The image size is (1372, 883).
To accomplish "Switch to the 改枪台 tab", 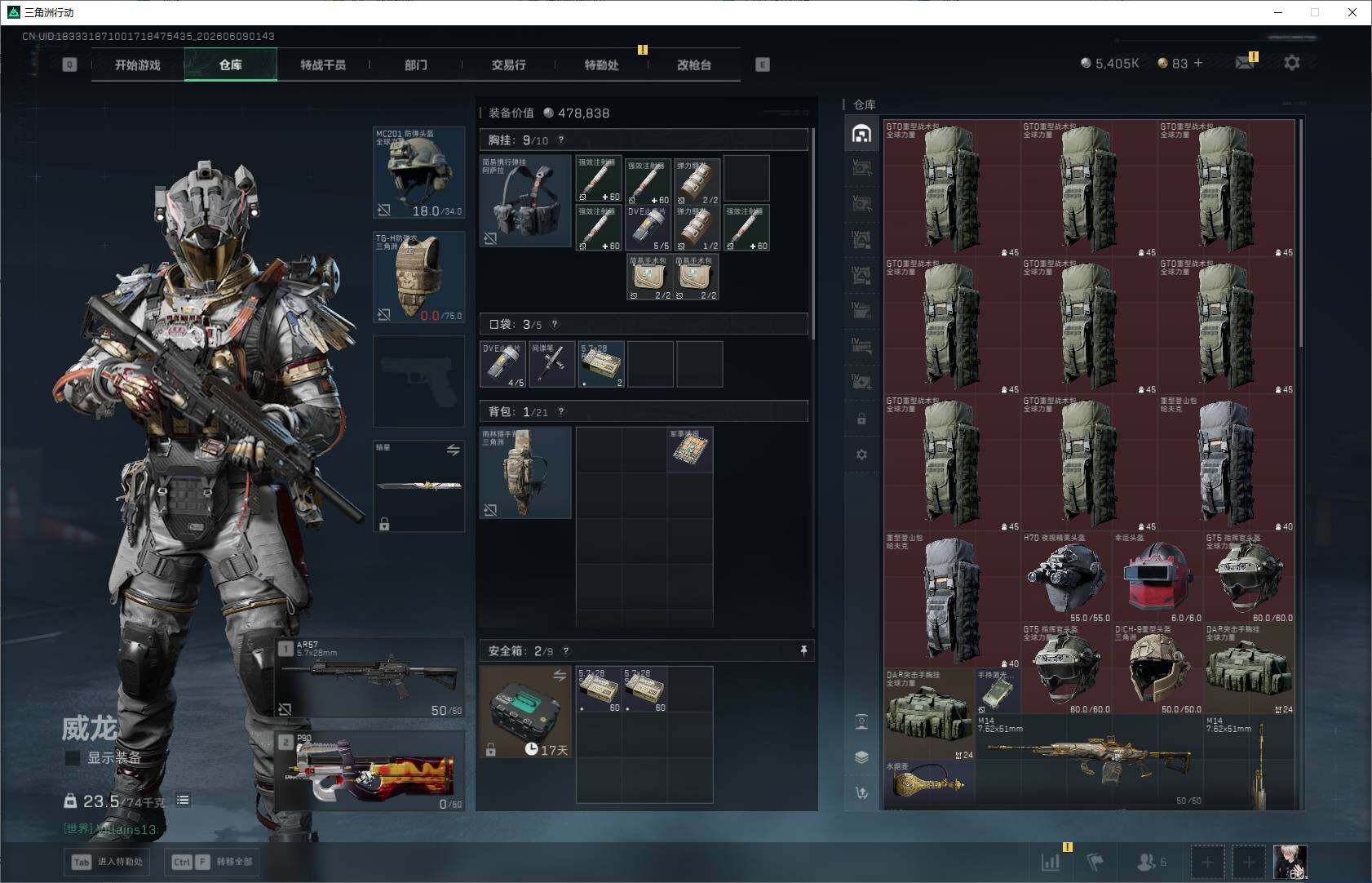I will (694, 64).
